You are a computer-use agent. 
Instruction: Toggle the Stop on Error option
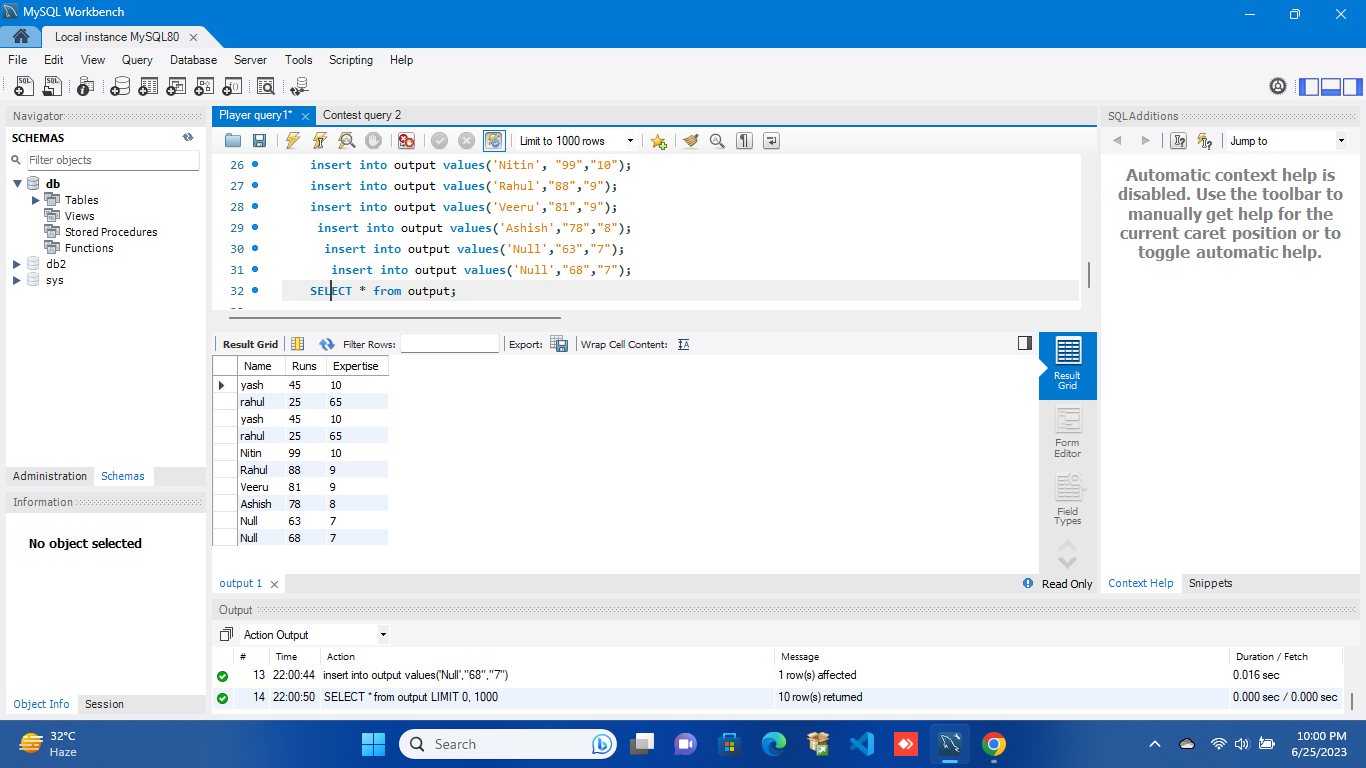(406, 140)
